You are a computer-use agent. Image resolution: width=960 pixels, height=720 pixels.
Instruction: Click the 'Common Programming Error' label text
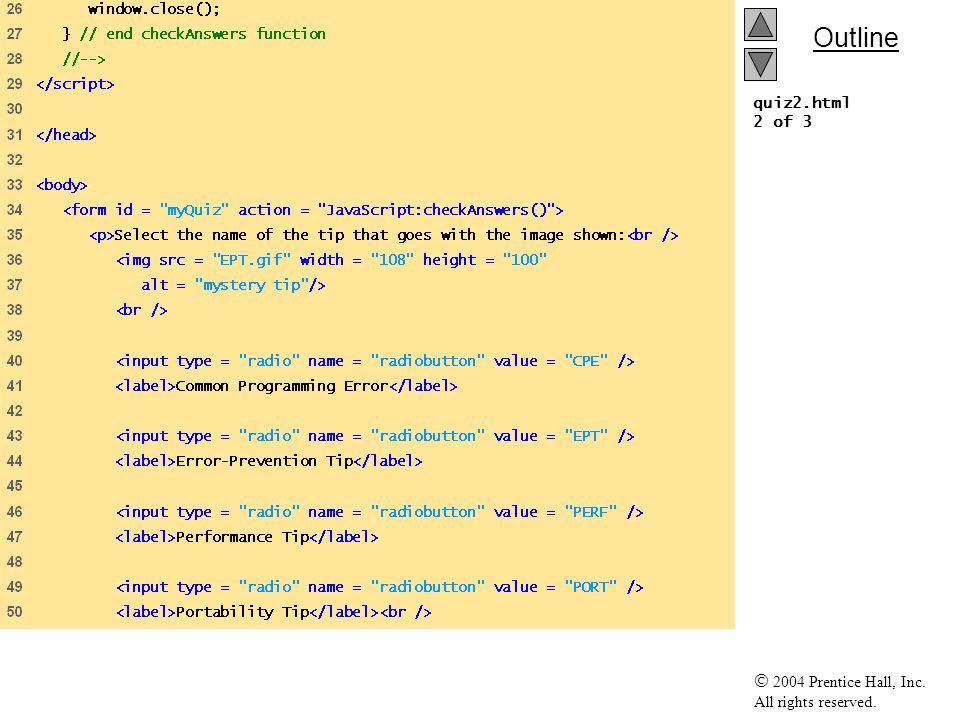pos(282,386)
